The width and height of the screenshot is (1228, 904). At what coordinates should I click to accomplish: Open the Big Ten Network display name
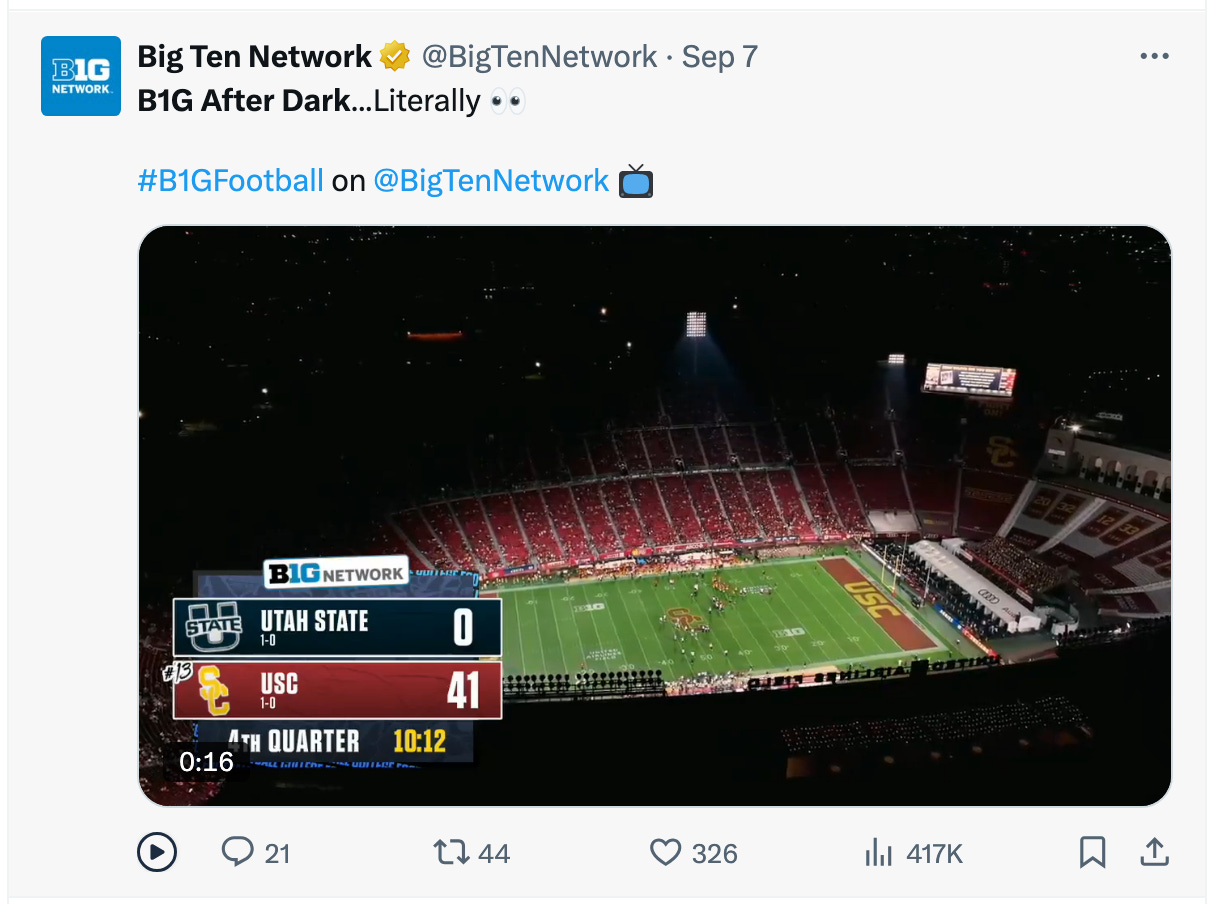point(254,57)
